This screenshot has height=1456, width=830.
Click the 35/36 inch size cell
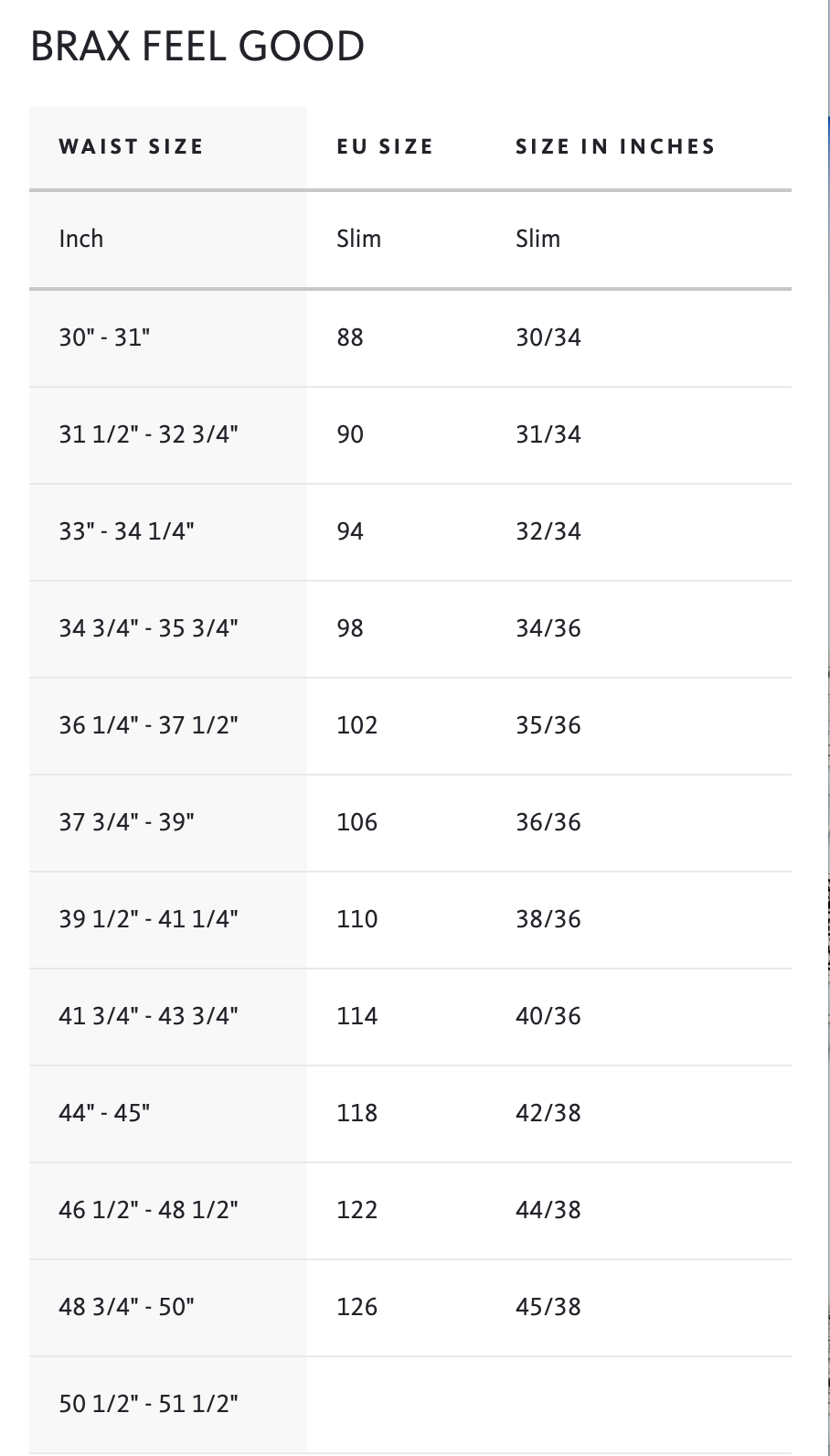click(548, 725)
